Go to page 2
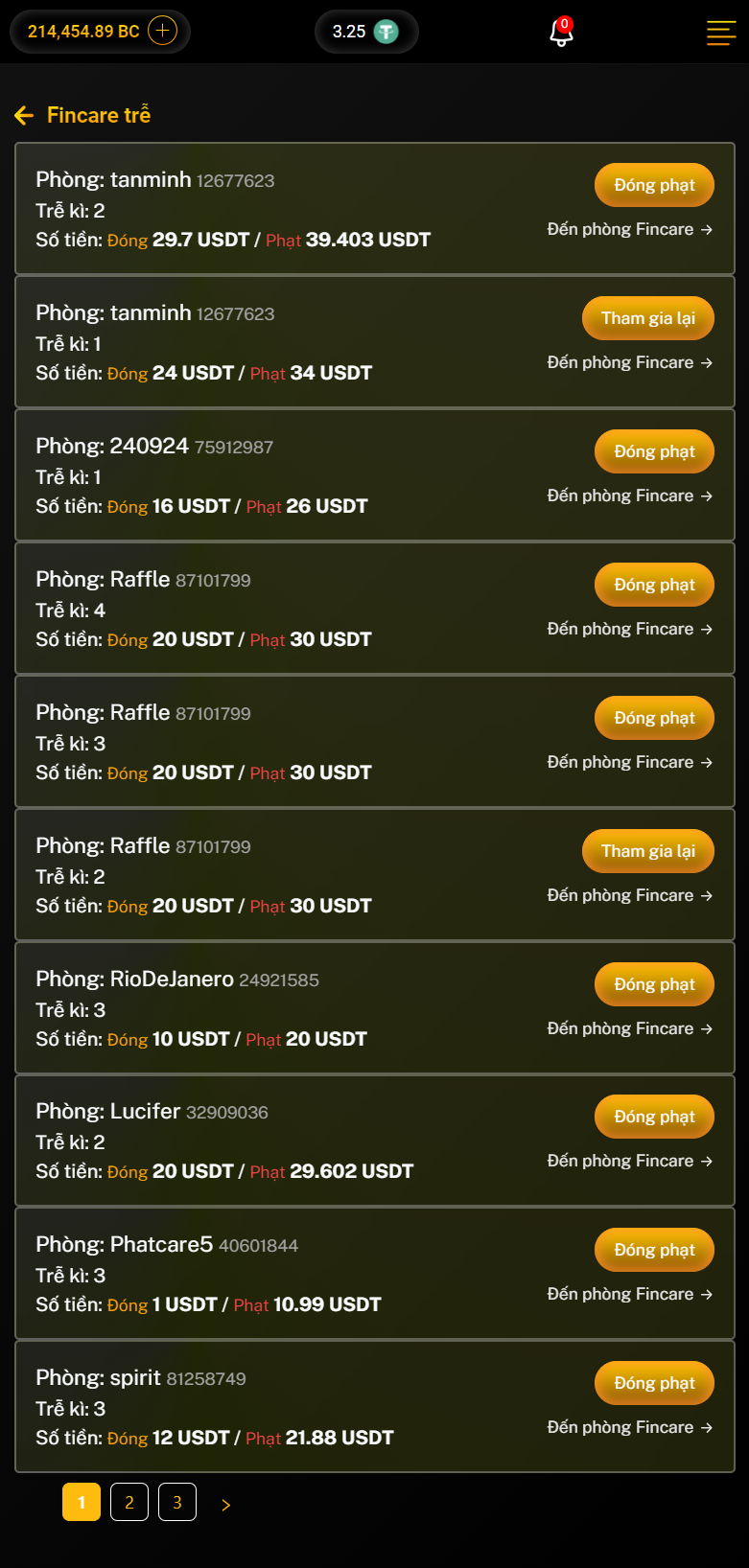The image size is (749, 1568). pyautogui.click(x=129, y=1502)
